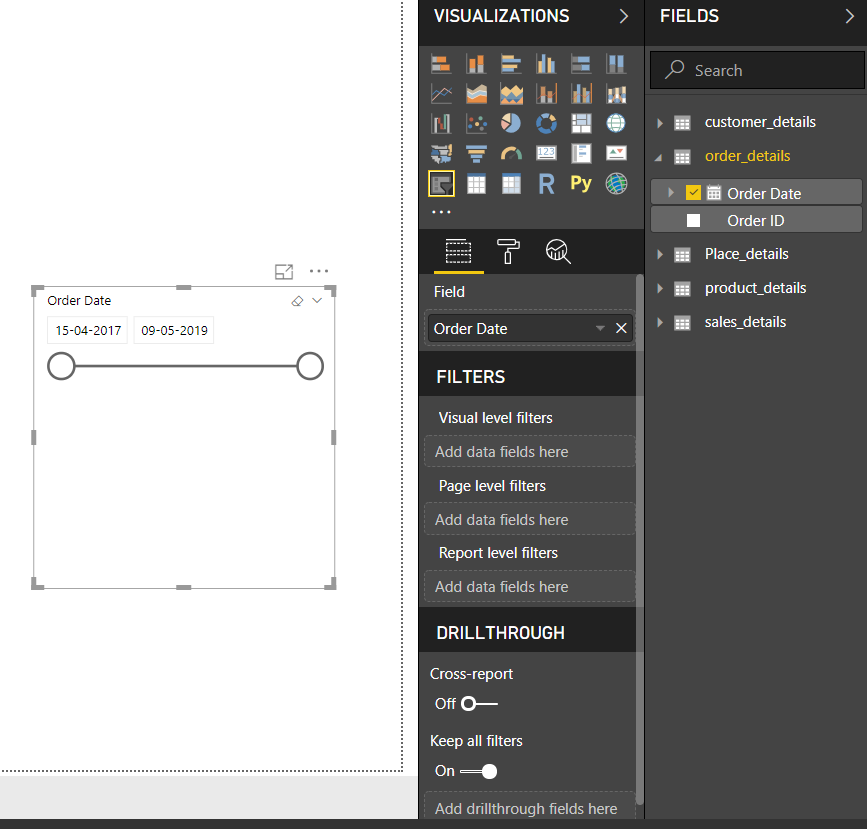Click Visual level filters drop area

530,451
